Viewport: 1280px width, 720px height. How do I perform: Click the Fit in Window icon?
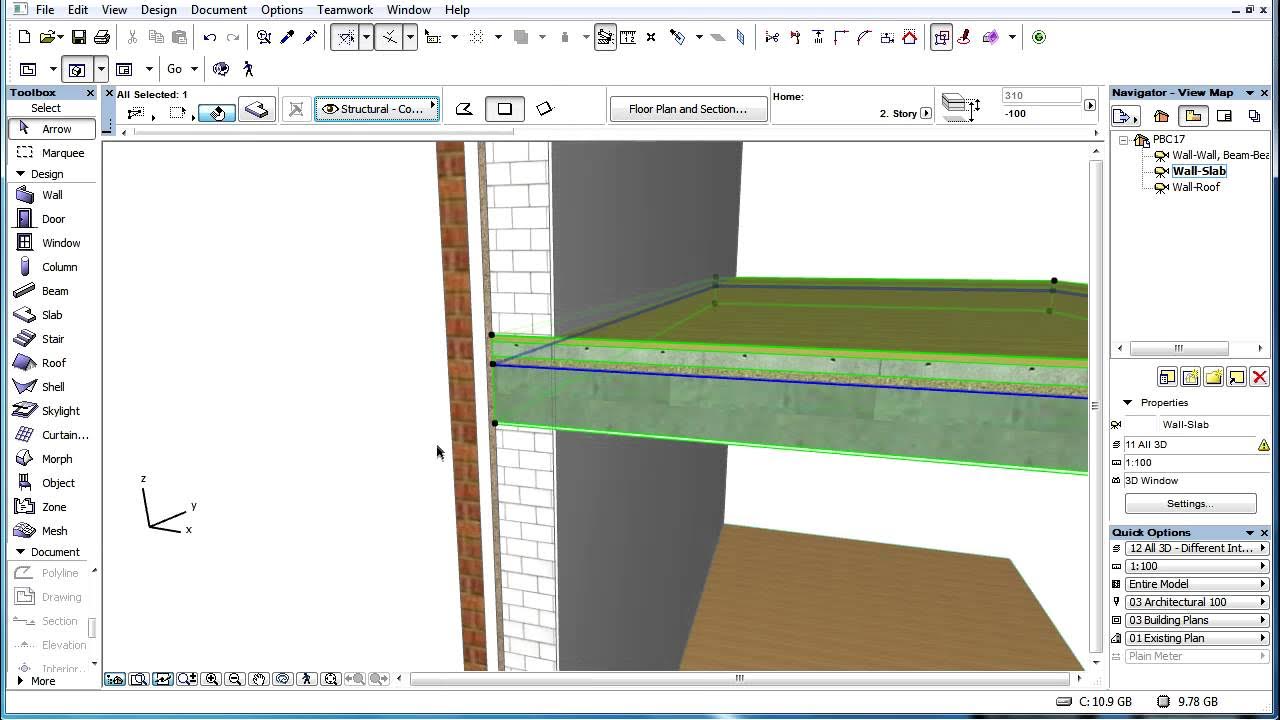[x=331, y=679]
